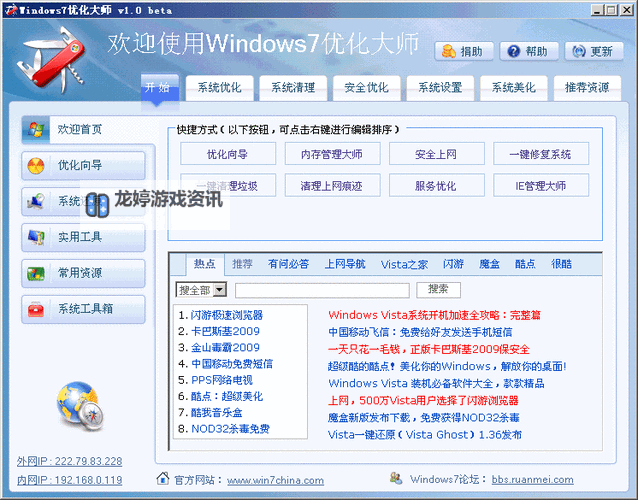Image resolution: width=638 pixels, height=500 pixels.
Task: Select the 上网导航 tab
Action: click(x=345, y=264)
